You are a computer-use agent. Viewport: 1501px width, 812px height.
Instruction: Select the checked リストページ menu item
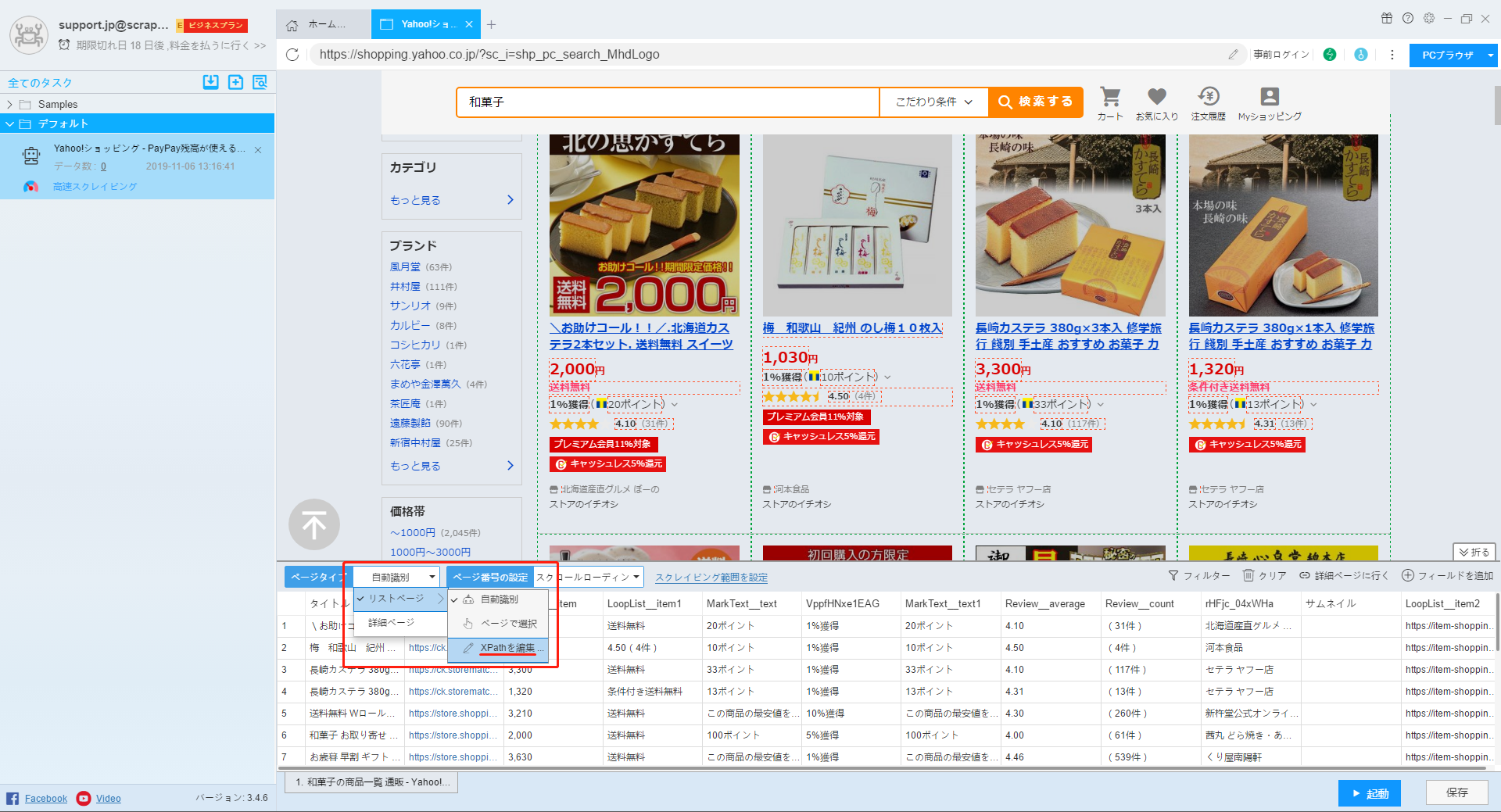point(399,598)
